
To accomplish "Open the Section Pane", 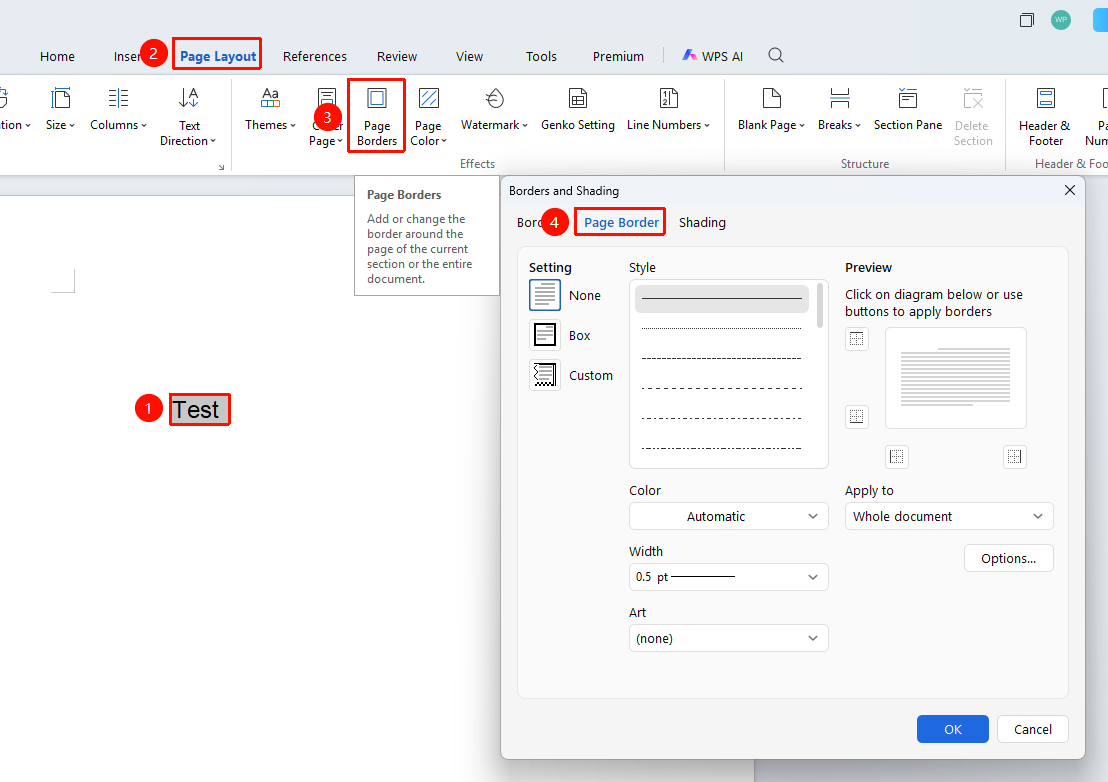I will pos(908,109).
